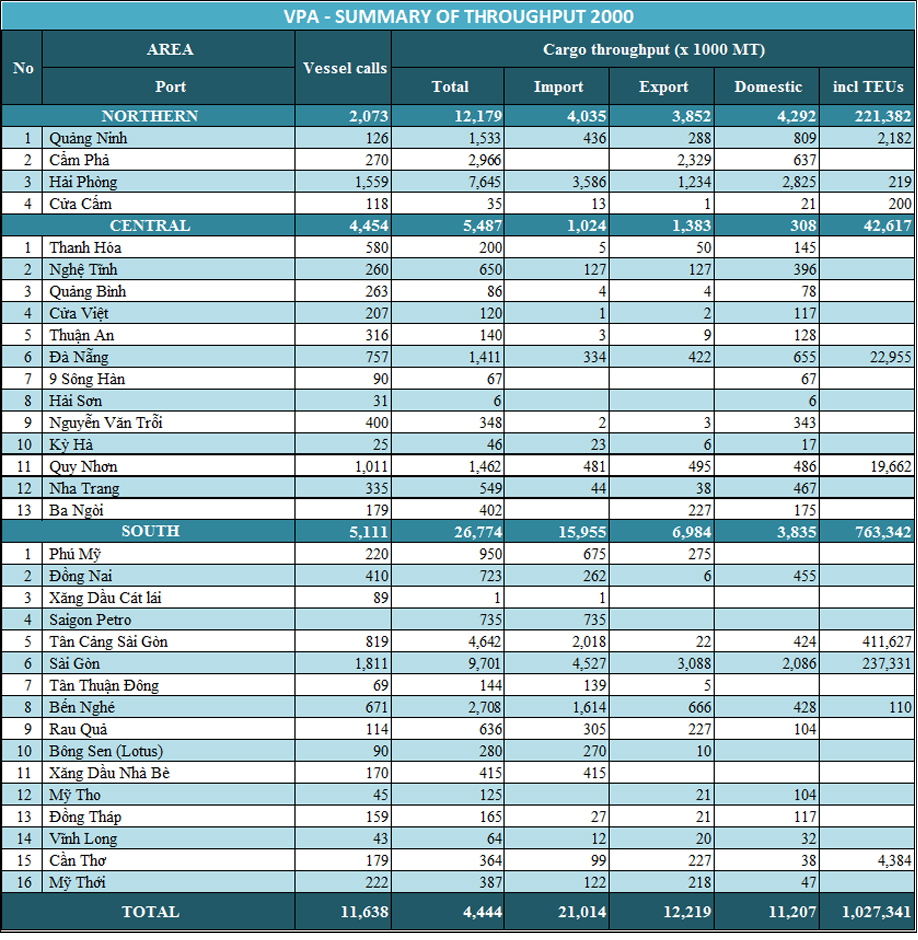The image size is (918, 940).
Task: Click the Bông Sen (Lotus) port cell
Action: (x=105, y=751)
